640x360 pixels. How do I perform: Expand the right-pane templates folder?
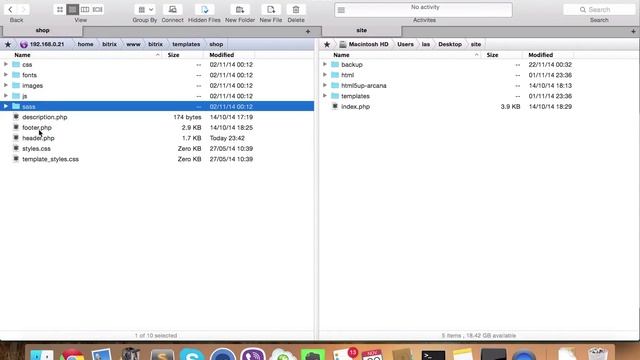coord(325,96)
